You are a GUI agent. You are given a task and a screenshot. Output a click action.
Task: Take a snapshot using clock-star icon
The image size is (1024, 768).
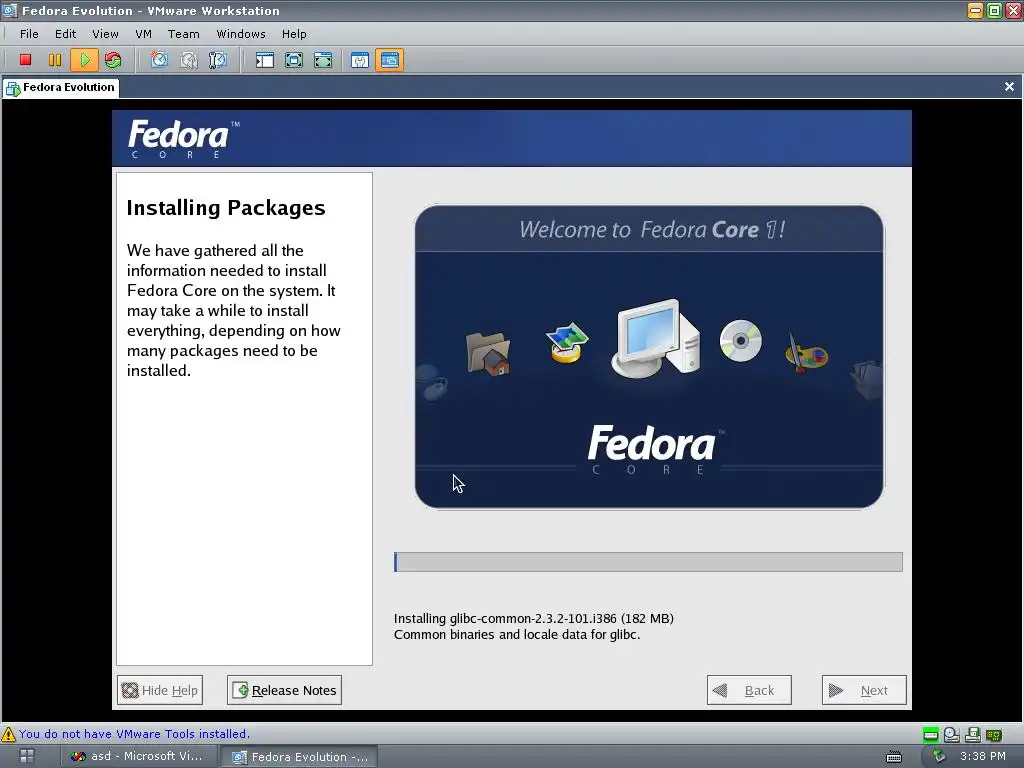tap(159, 60)
